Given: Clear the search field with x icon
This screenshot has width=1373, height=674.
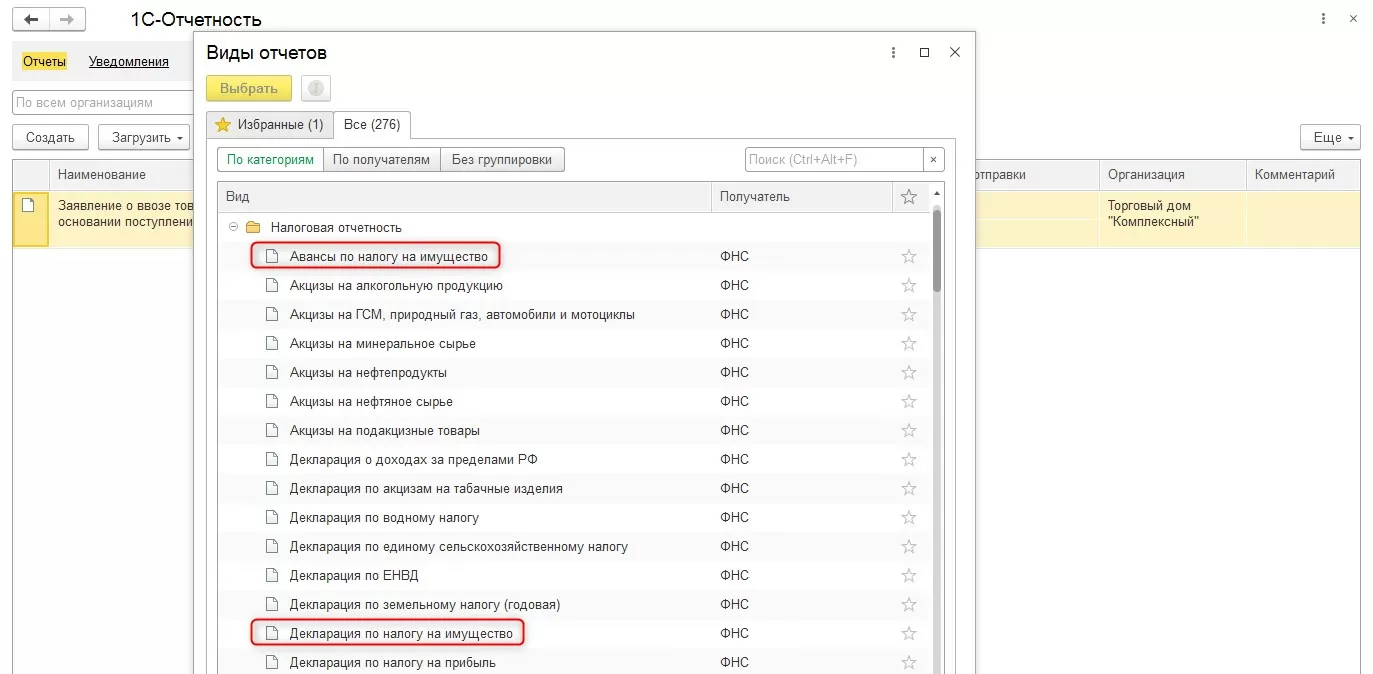Looking at the screenshot, I should point(933,159).
